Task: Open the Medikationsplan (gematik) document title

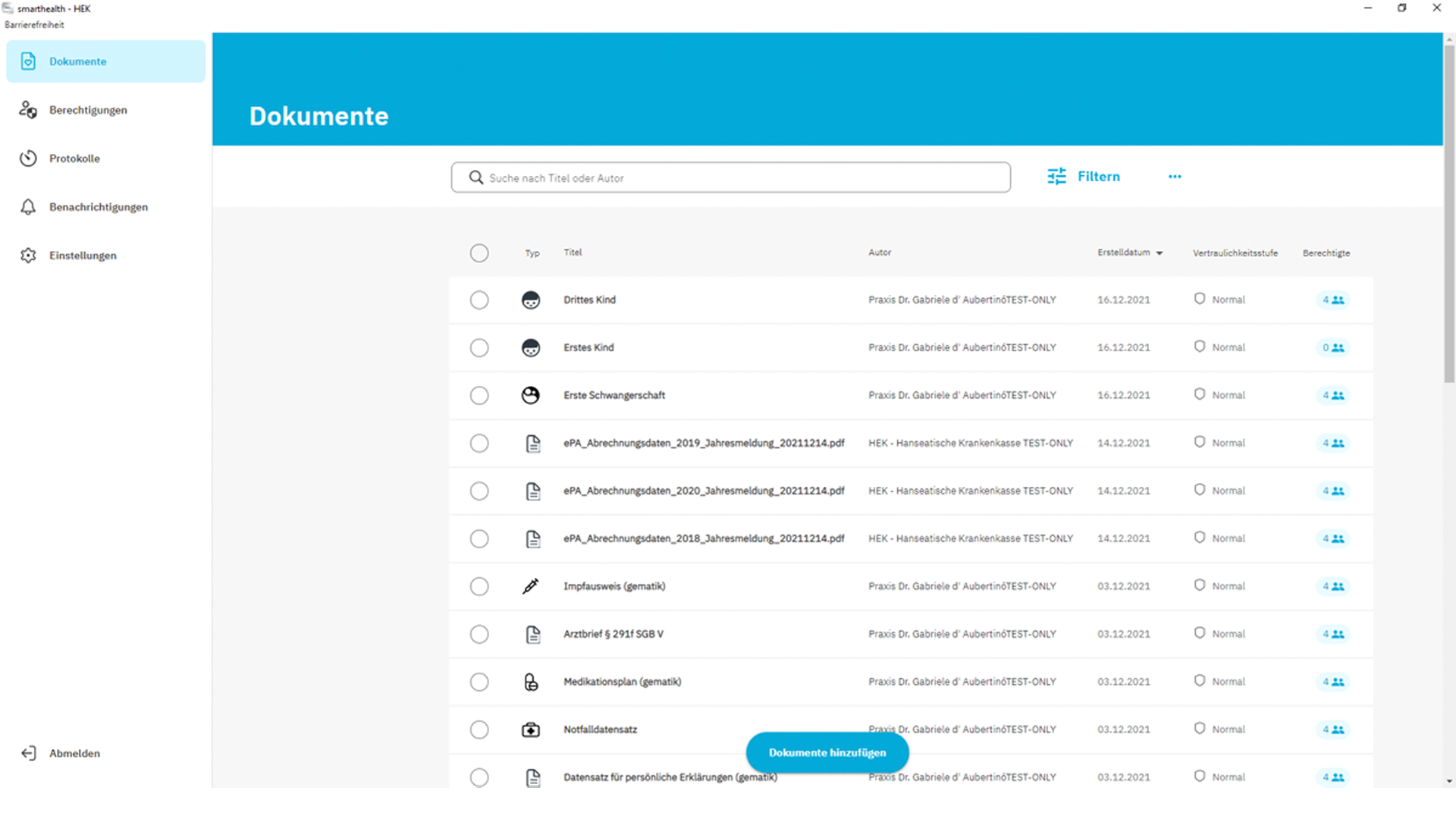Action: tap(622, 682)
